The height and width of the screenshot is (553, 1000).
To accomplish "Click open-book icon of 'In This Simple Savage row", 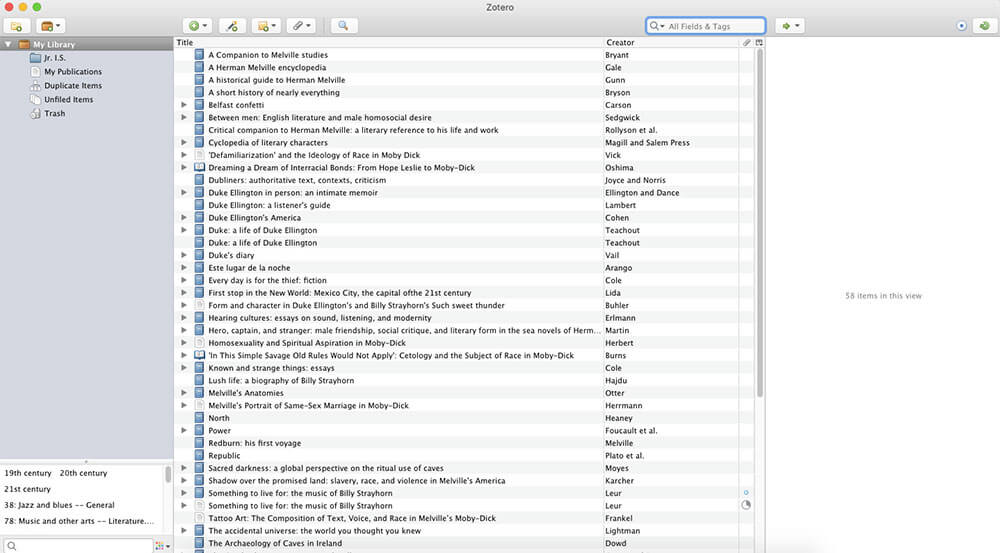I will (199, 355).
